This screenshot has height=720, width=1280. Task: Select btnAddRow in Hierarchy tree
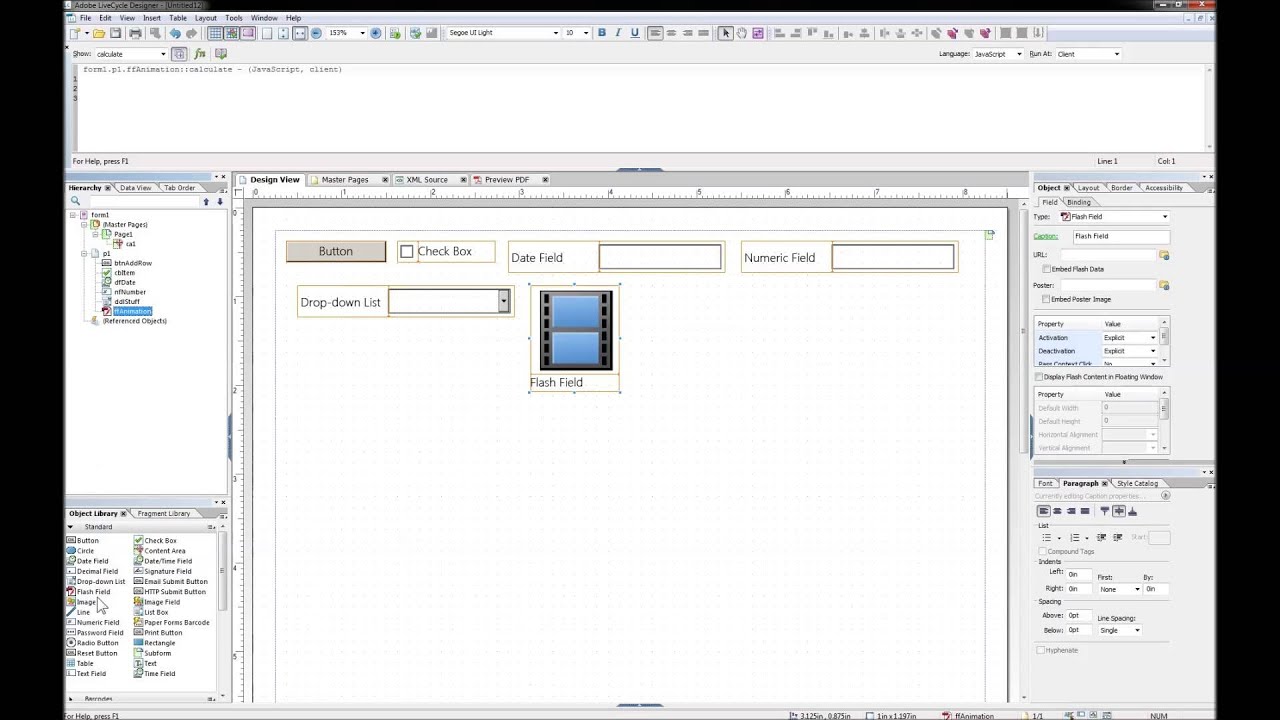133,263
